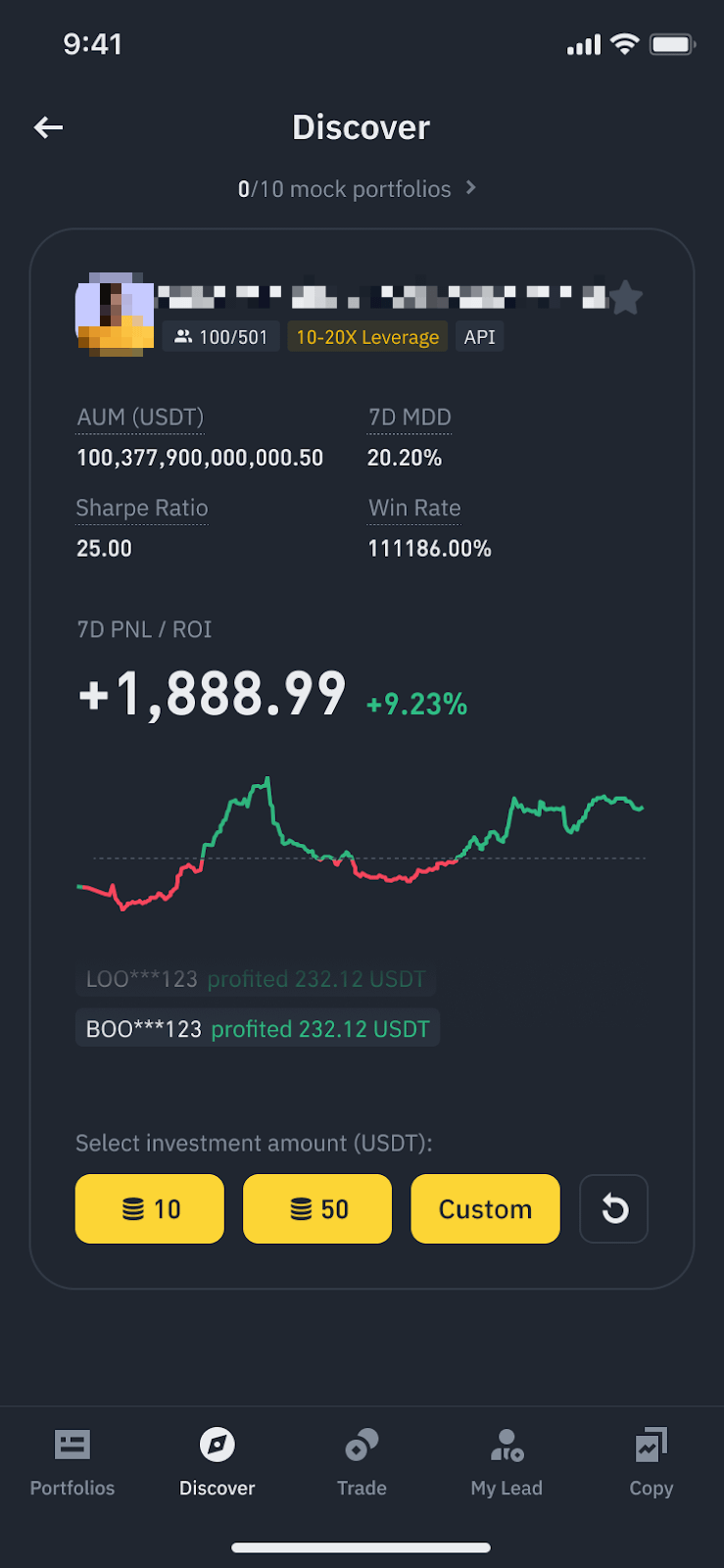
Task: Tap the cellular signal bars icon
Action: pyautogui.click(x=584, y=45)
